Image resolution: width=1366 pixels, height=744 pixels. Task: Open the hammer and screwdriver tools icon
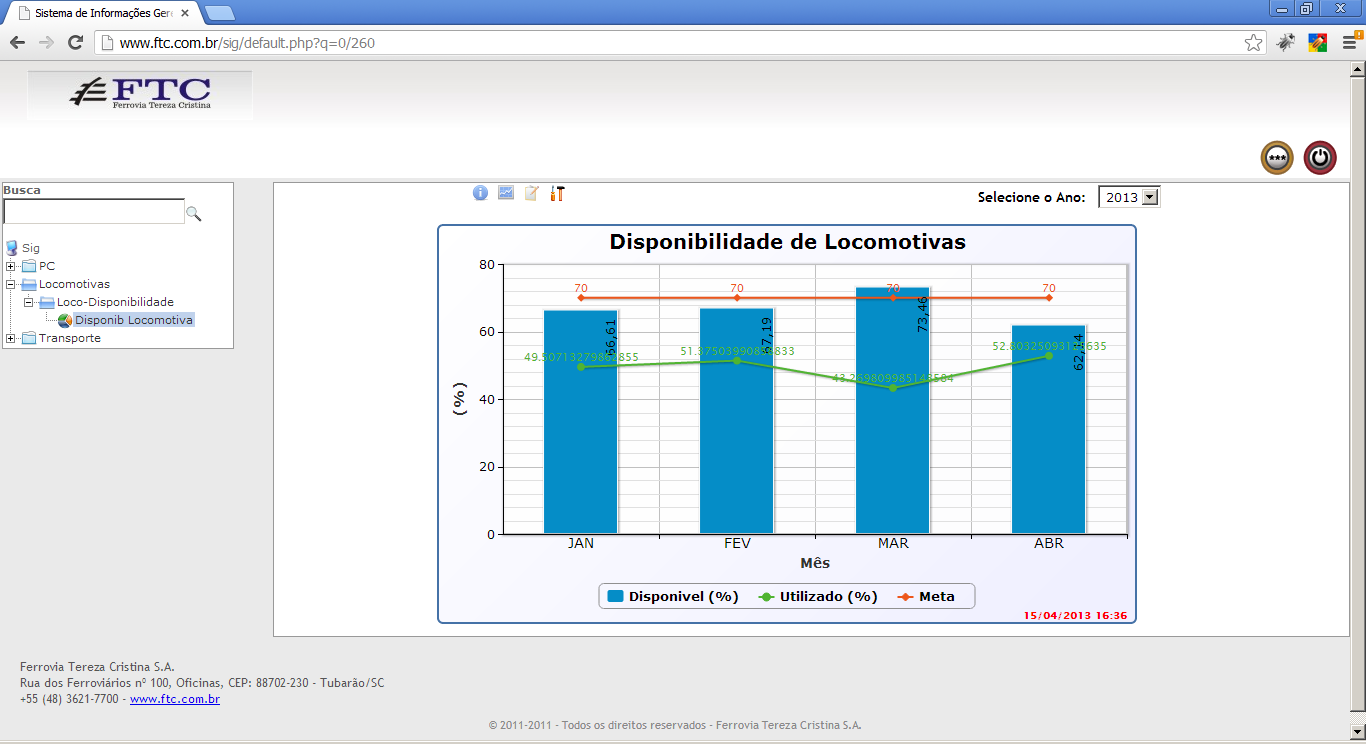[558, 193]
